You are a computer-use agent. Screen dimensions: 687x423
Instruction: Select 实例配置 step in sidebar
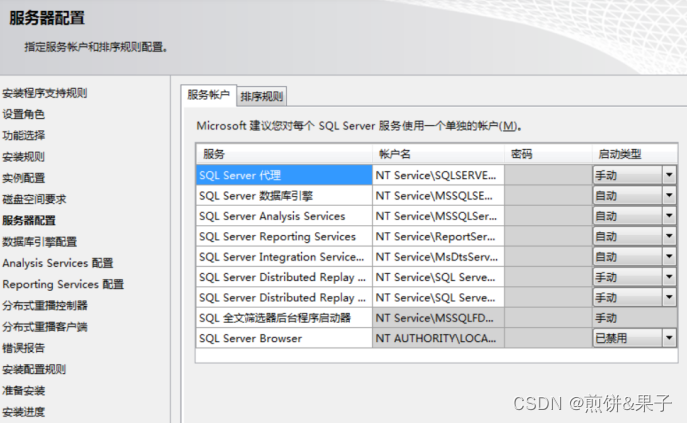(x=23, y=178)
